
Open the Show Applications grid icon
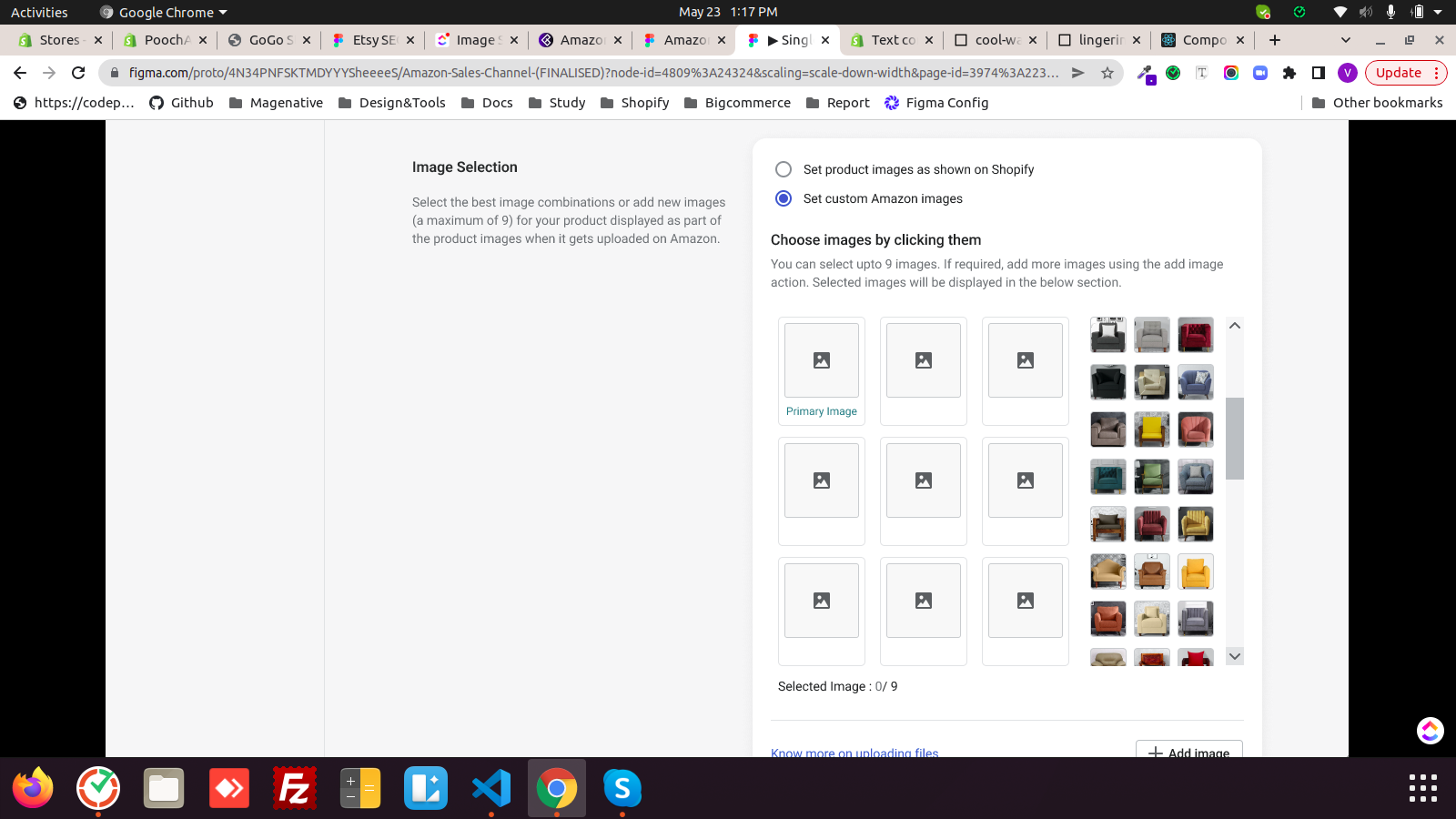click(1422, 788)
